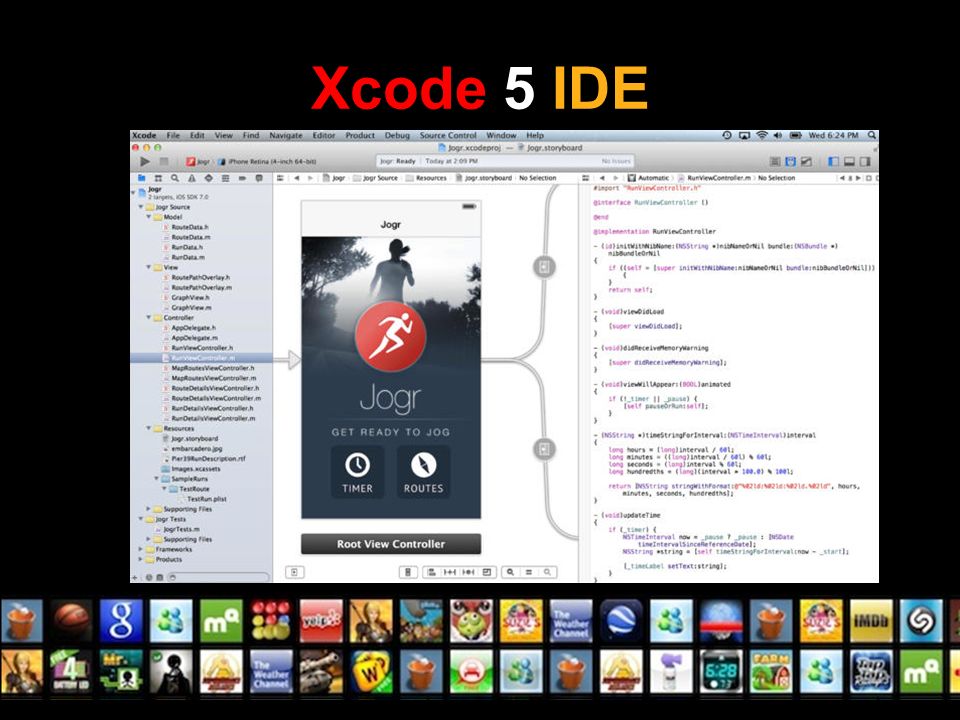The image size is (960, 720).
Task: Click RunViewController.m in assistant jump bar
Action: tap(714, 178)
